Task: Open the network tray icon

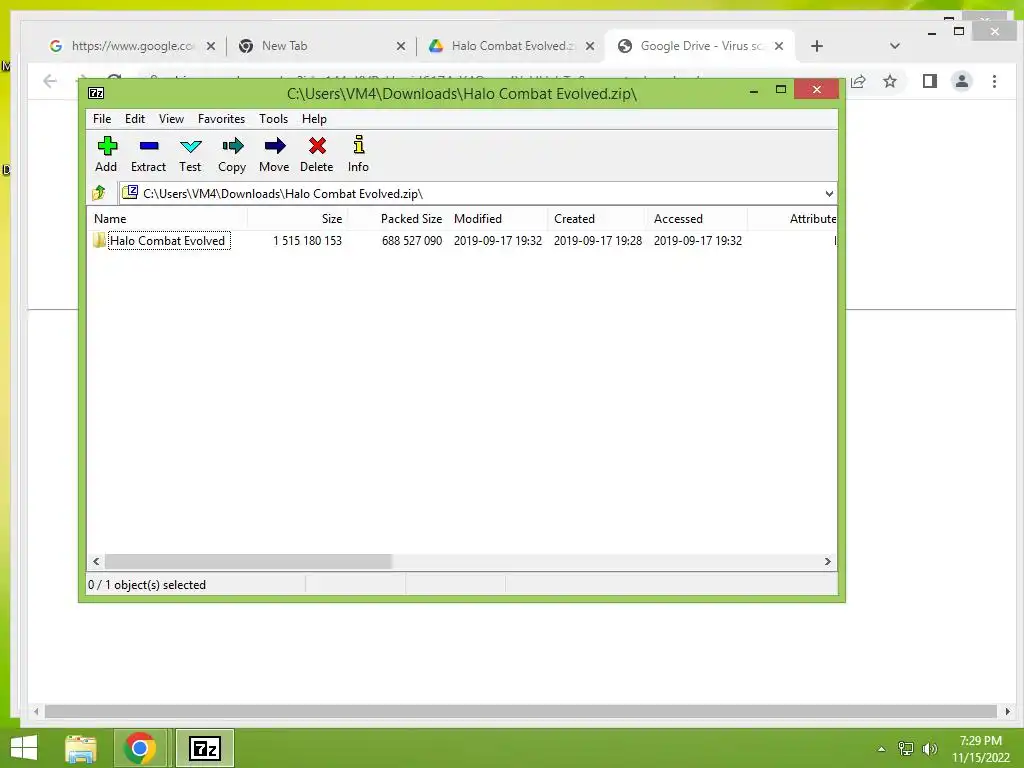Action: coord(906,749)
